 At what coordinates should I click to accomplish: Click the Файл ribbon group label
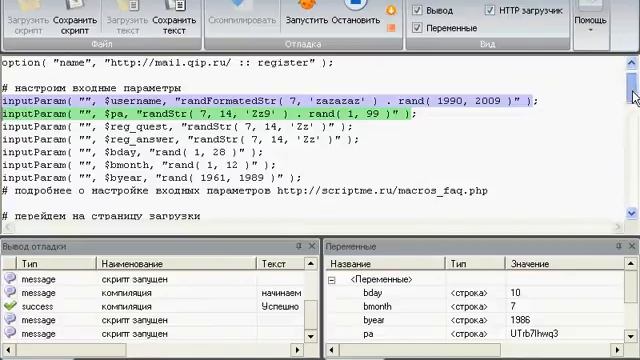tap(102, 44)
